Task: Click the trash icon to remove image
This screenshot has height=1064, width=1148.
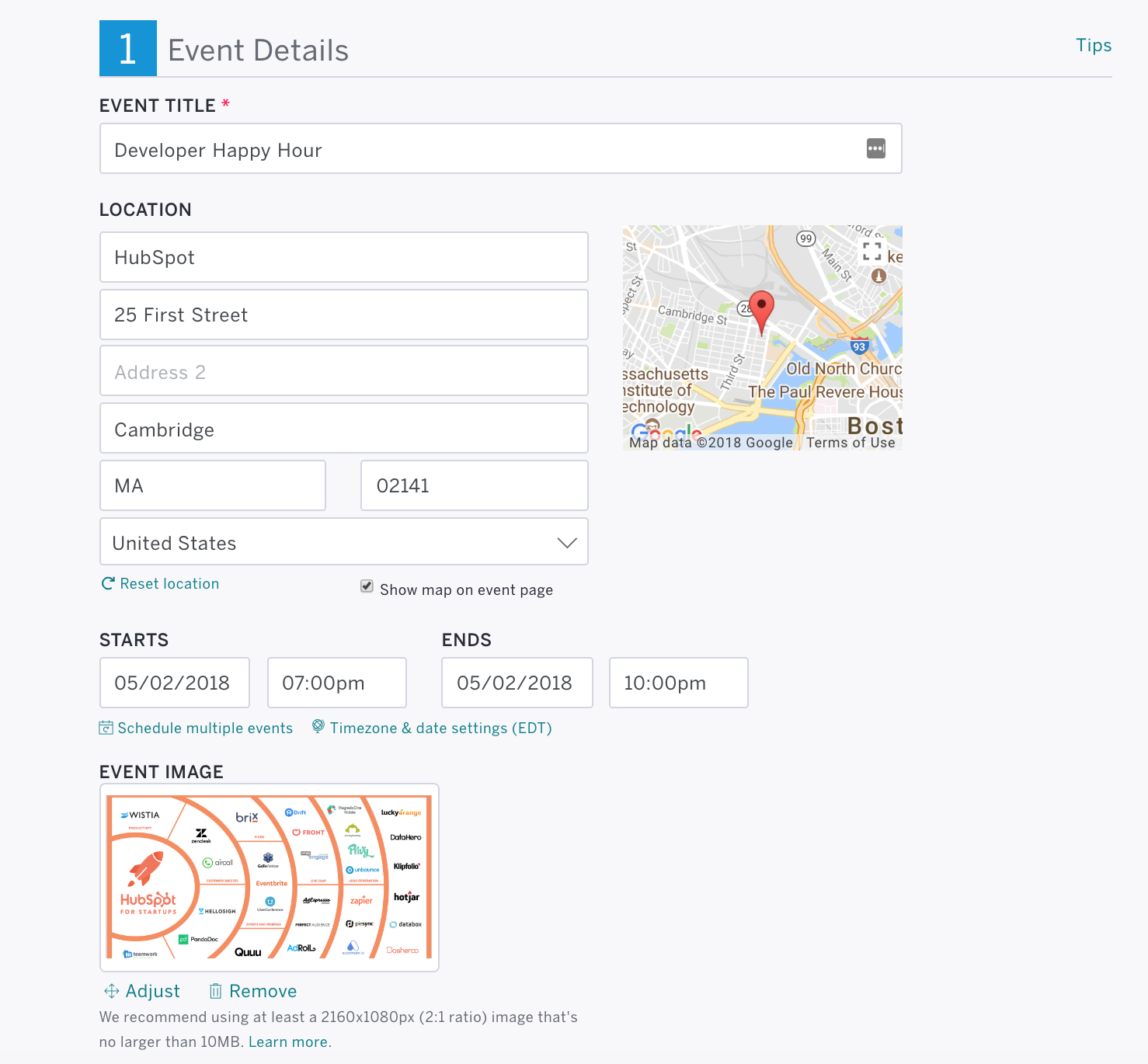Action: point(216,991)
